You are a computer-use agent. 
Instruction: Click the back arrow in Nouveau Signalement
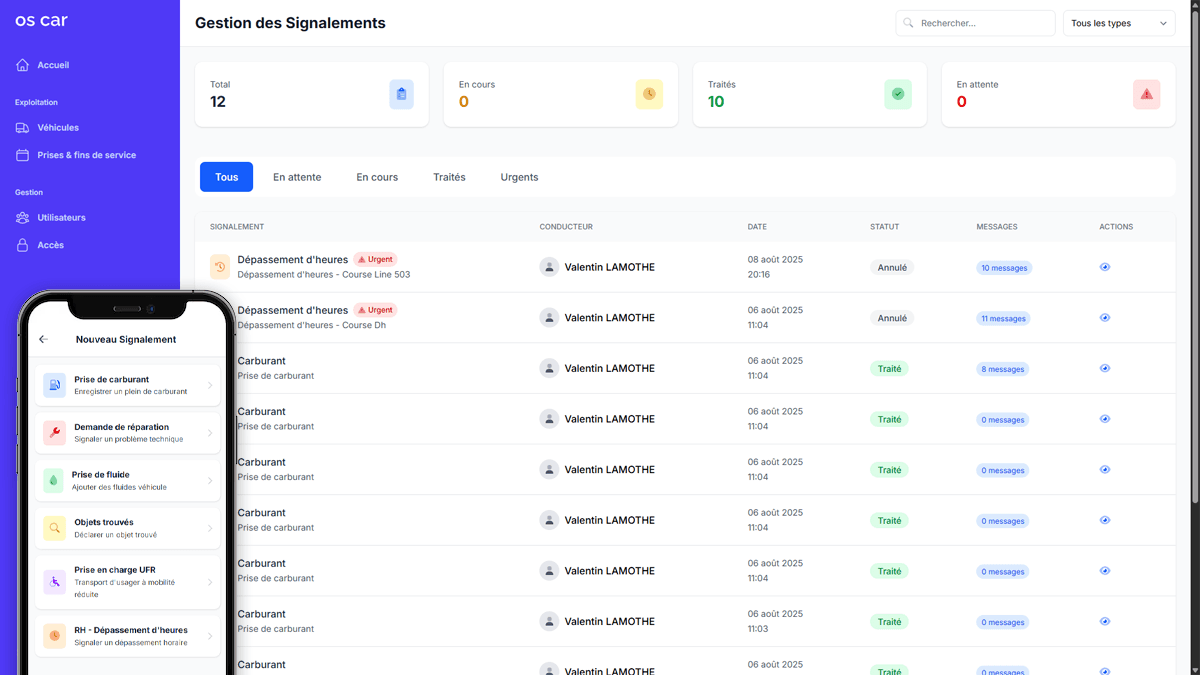[43, 340]
